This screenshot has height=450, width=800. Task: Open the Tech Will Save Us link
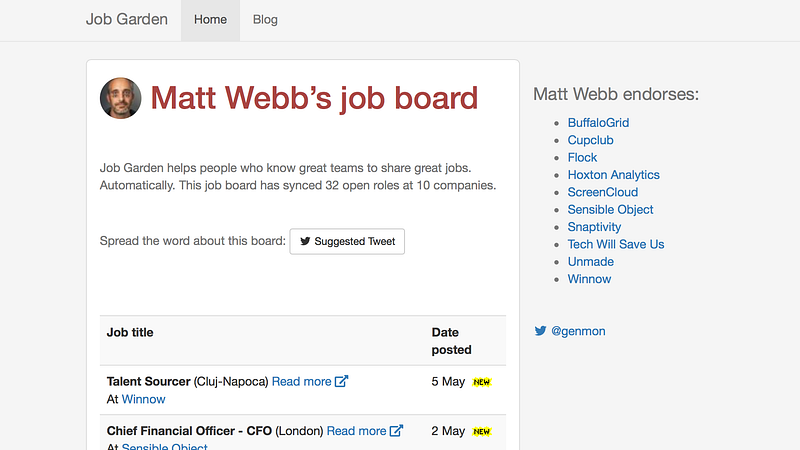click(x=615, y=244)
